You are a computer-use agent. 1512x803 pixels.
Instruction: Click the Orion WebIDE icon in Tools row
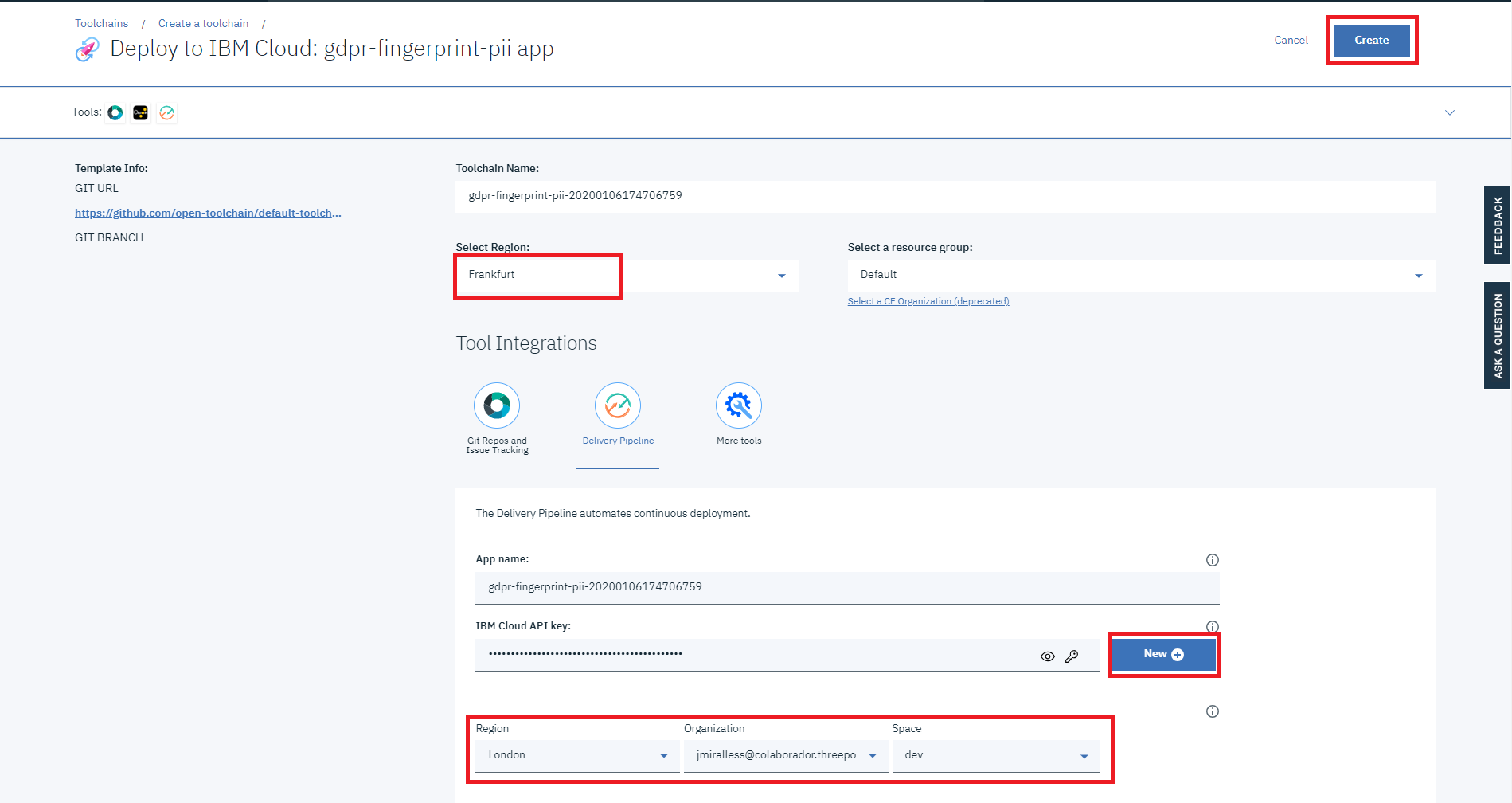141,112
